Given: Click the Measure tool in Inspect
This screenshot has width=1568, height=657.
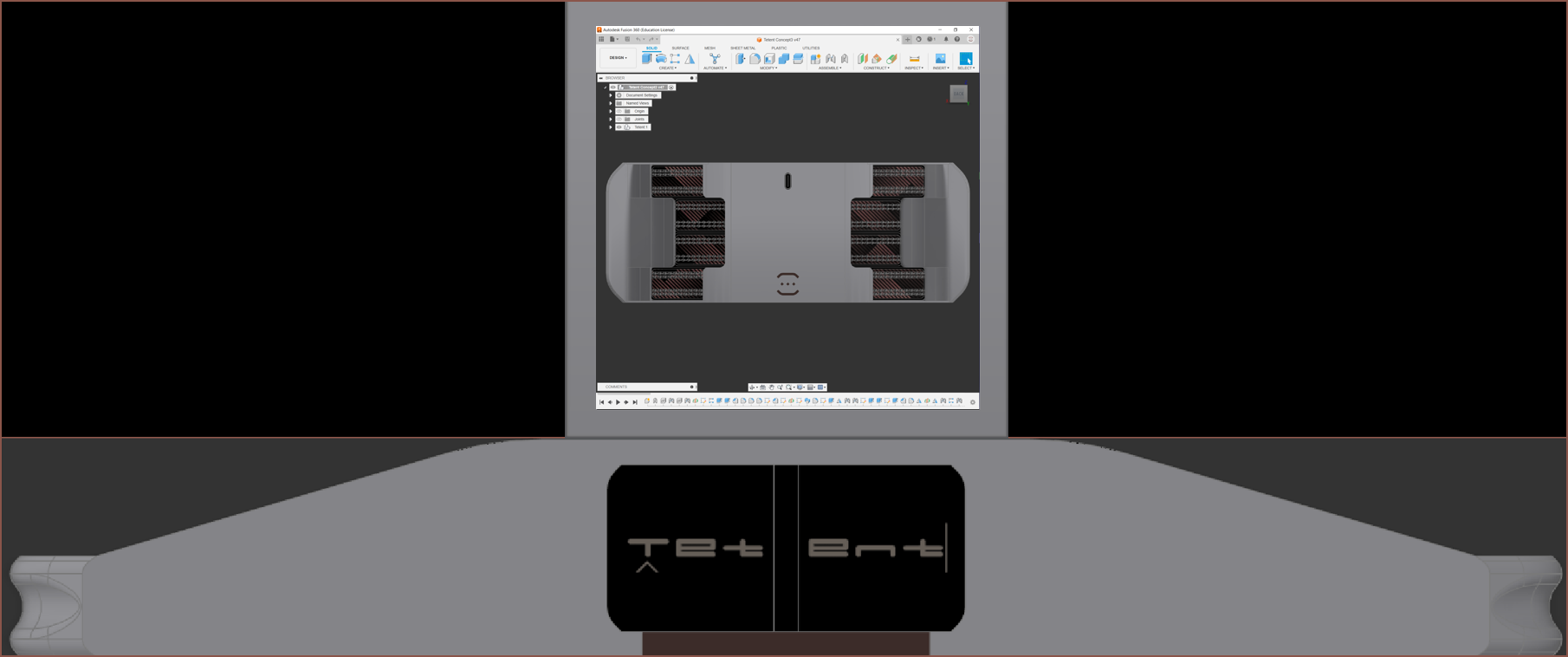Looking at the screenshot, I should click(x=914, y=59).
